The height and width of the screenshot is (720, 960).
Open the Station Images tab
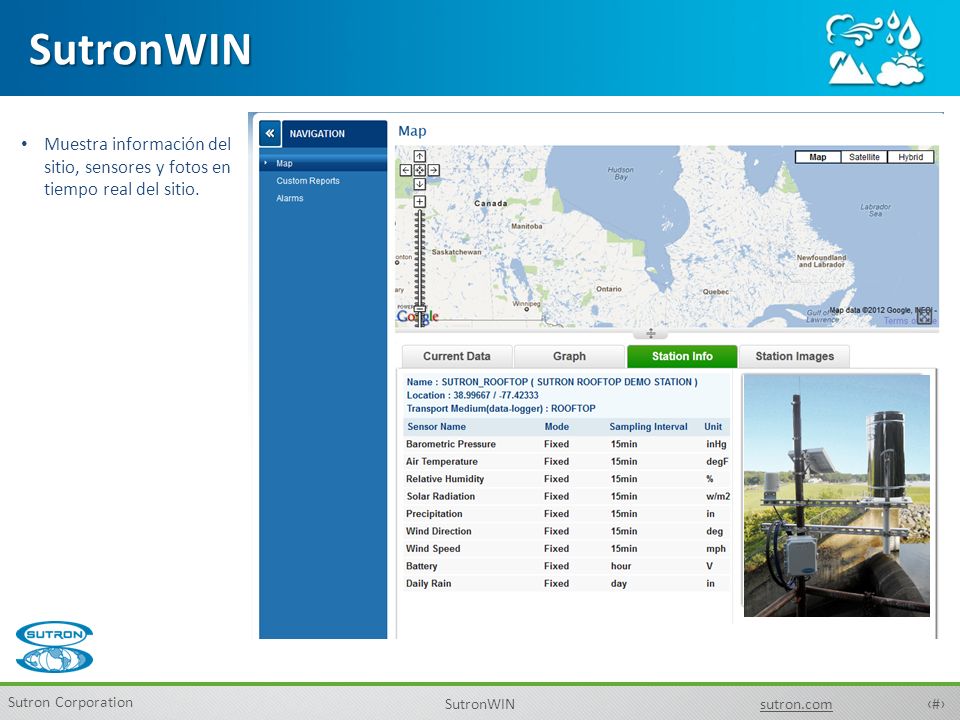(795, 356)
